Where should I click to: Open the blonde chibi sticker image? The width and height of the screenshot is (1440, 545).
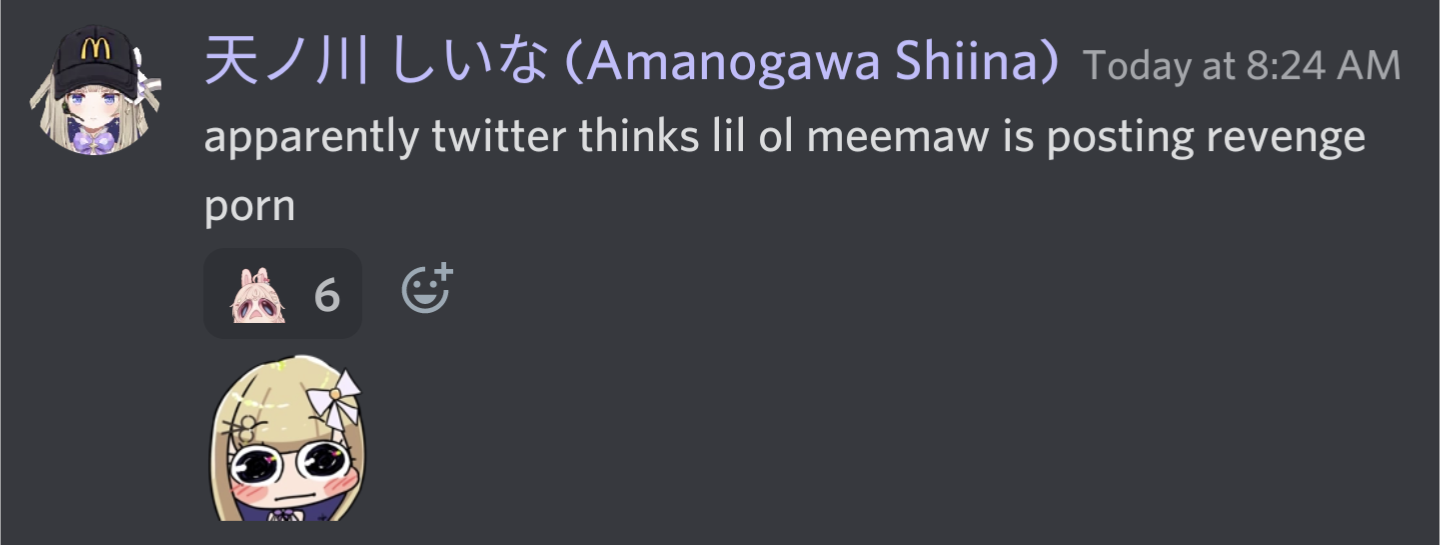tap(288, 440)
